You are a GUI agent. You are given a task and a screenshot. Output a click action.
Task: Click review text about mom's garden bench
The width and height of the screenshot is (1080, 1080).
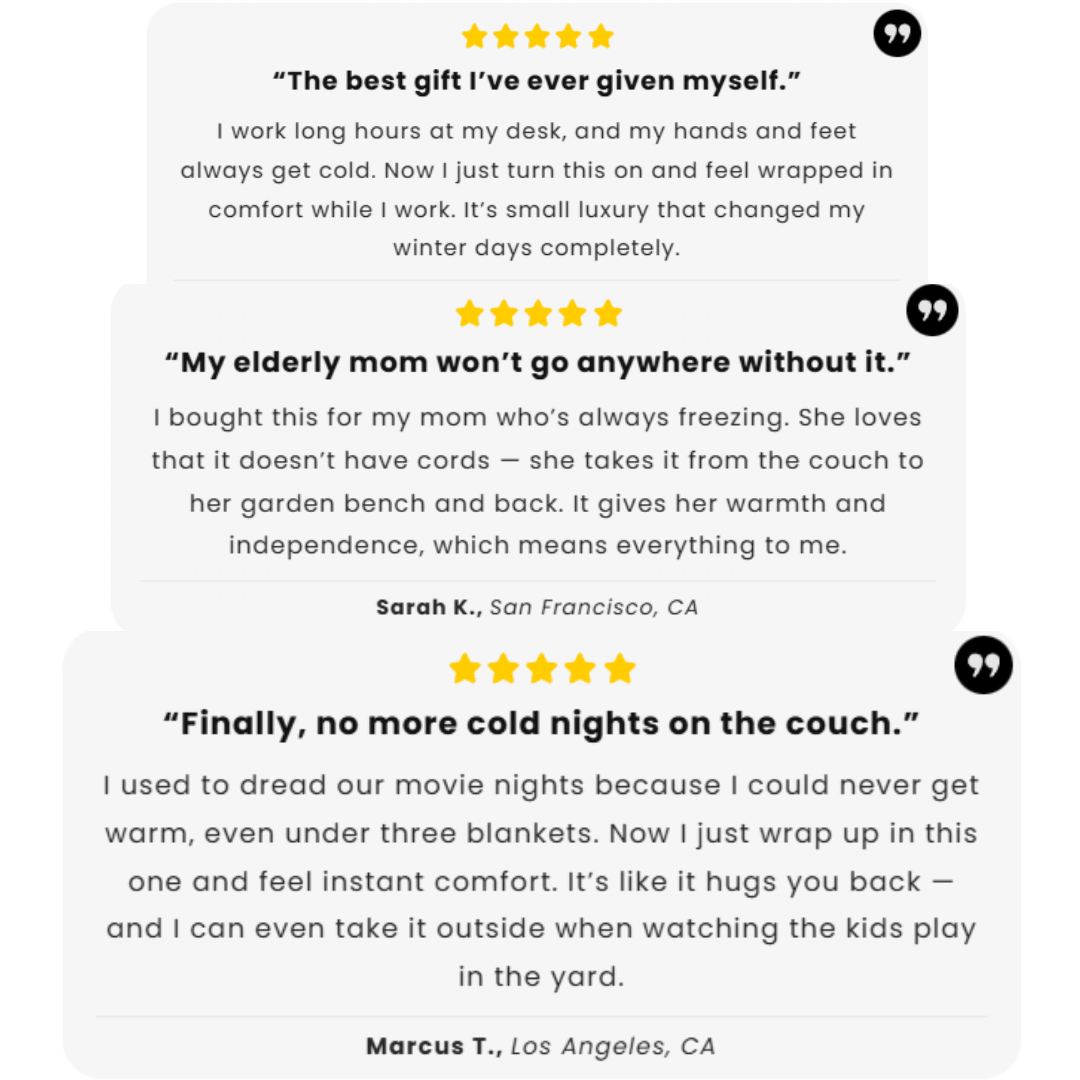(538, 482)
